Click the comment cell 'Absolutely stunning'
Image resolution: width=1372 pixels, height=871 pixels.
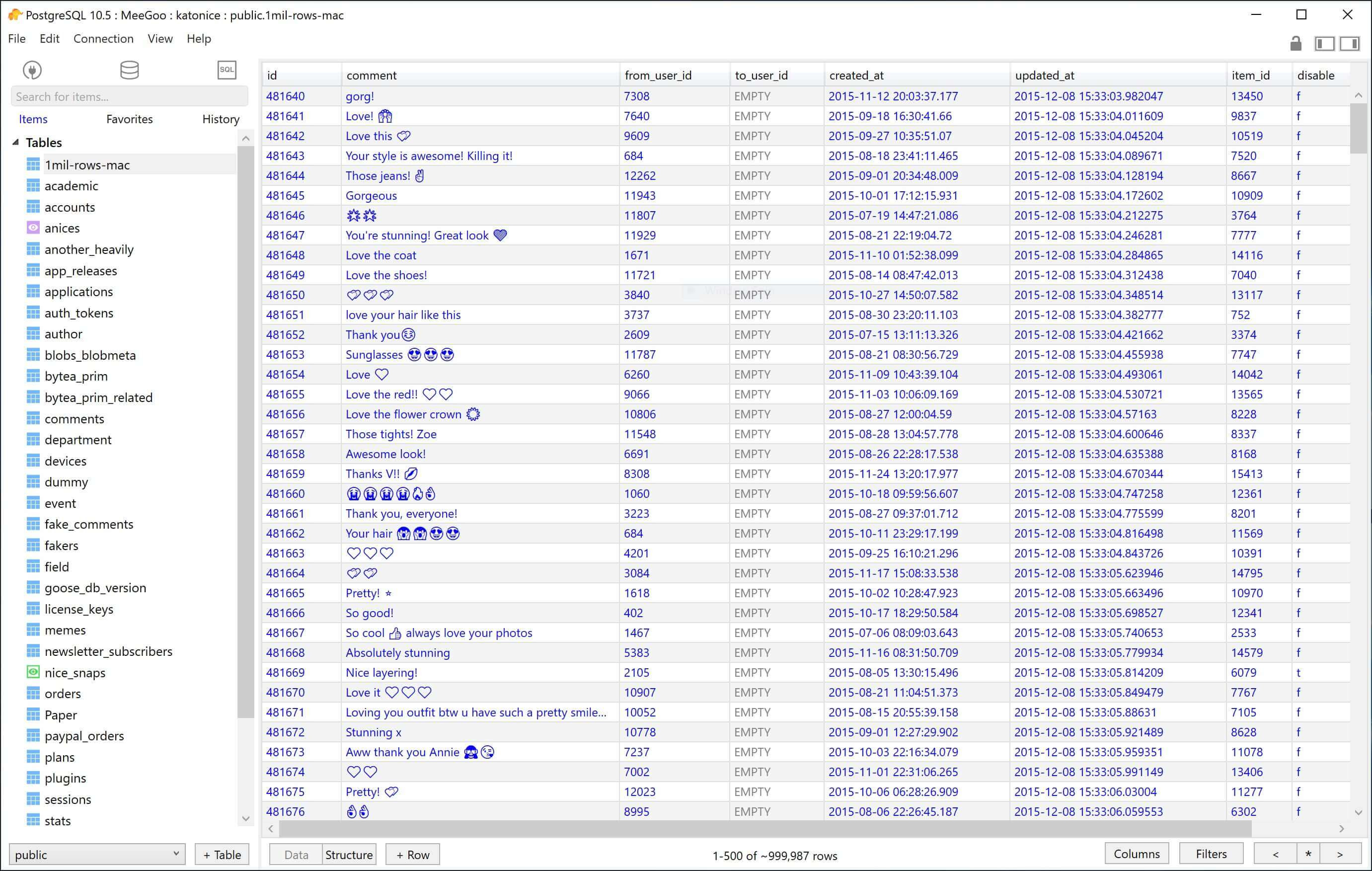[x=480, y=652]
